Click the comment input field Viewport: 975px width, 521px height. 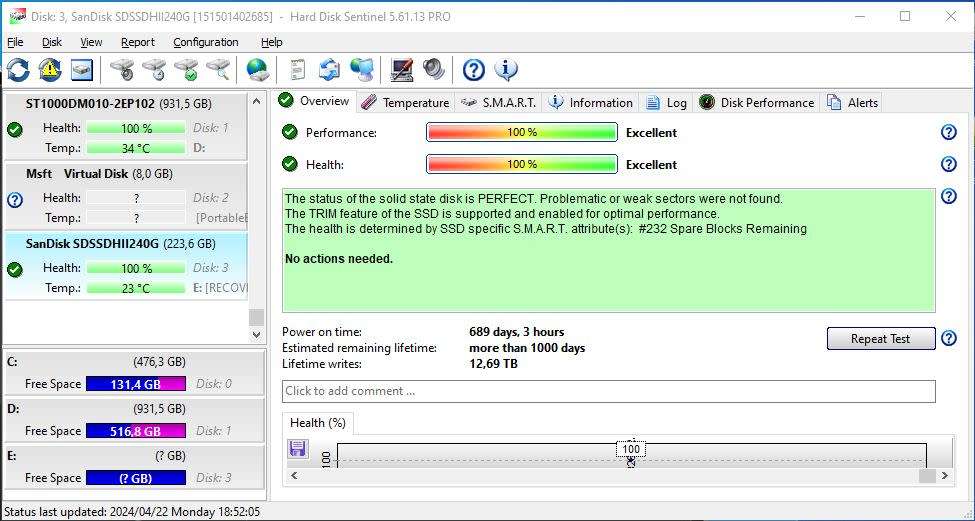(608, 391)
